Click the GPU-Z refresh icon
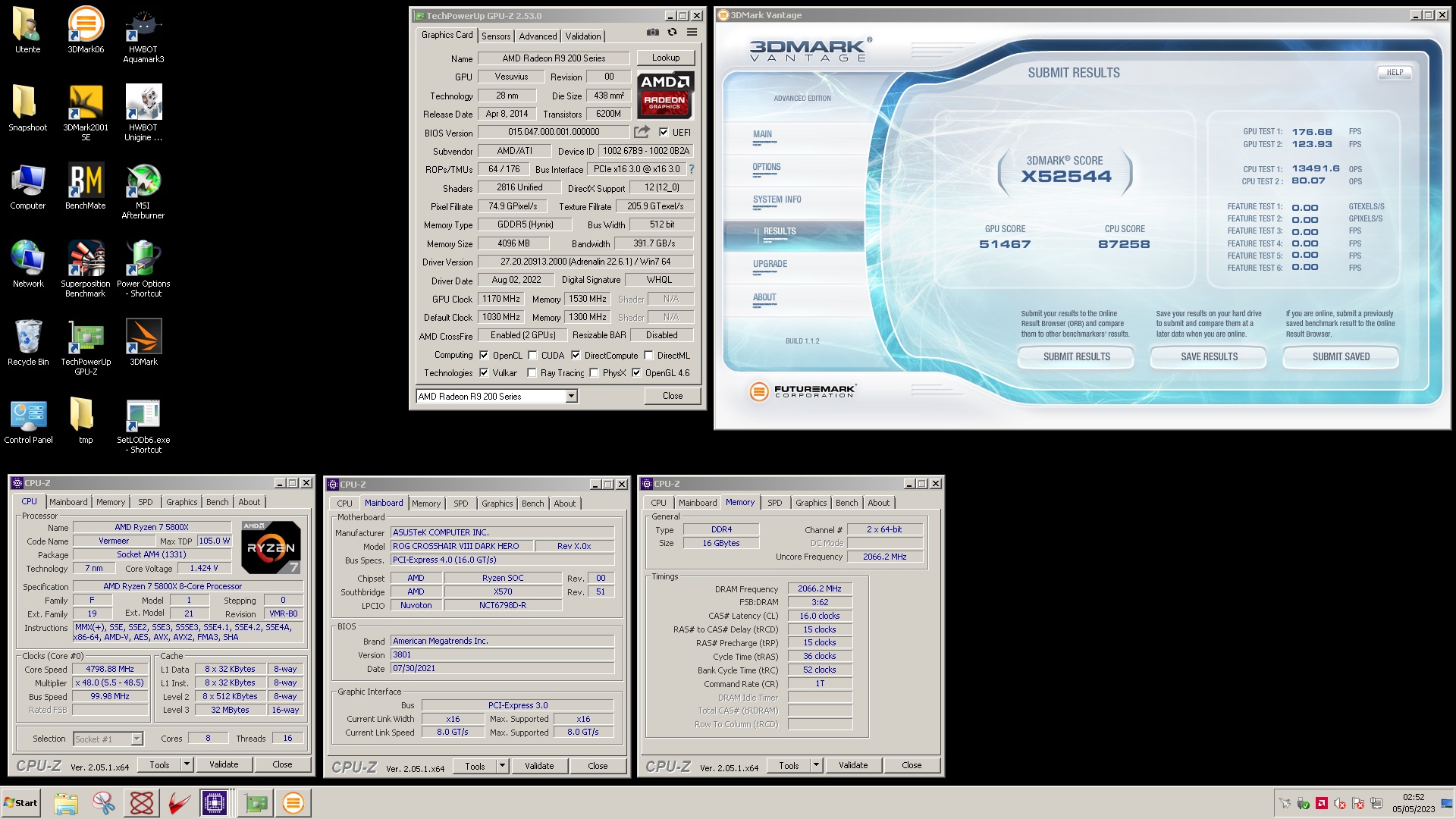 (x=672, y=33)
